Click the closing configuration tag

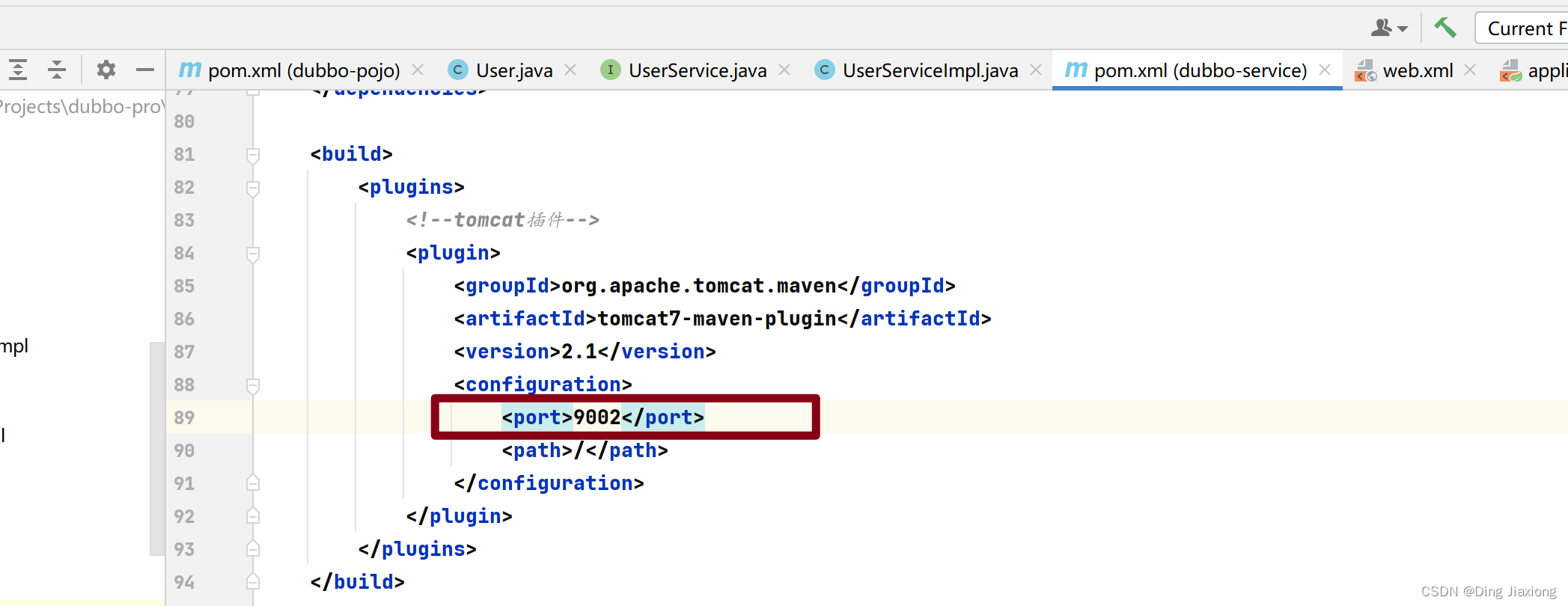pyautogui.click(x=549, y=483)
